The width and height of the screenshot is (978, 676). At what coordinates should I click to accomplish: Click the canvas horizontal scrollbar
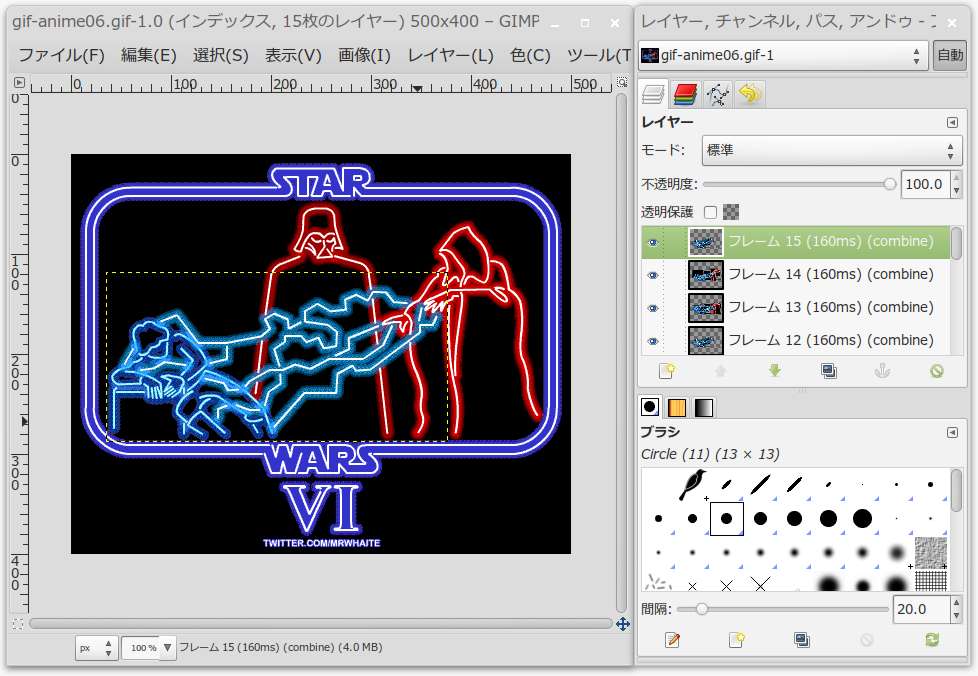coord(321,624)
